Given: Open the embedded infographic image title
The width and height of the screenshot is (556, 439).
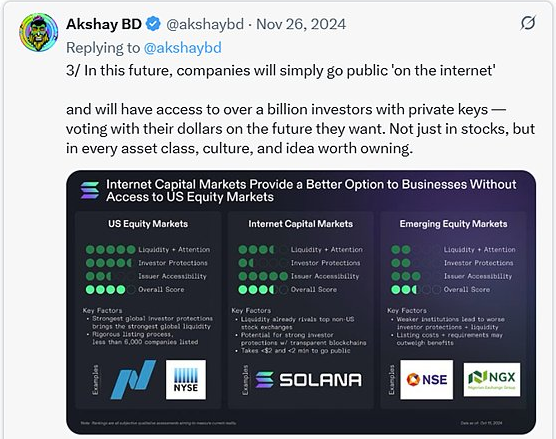Looking at the screenshot, I should (311, 190).
